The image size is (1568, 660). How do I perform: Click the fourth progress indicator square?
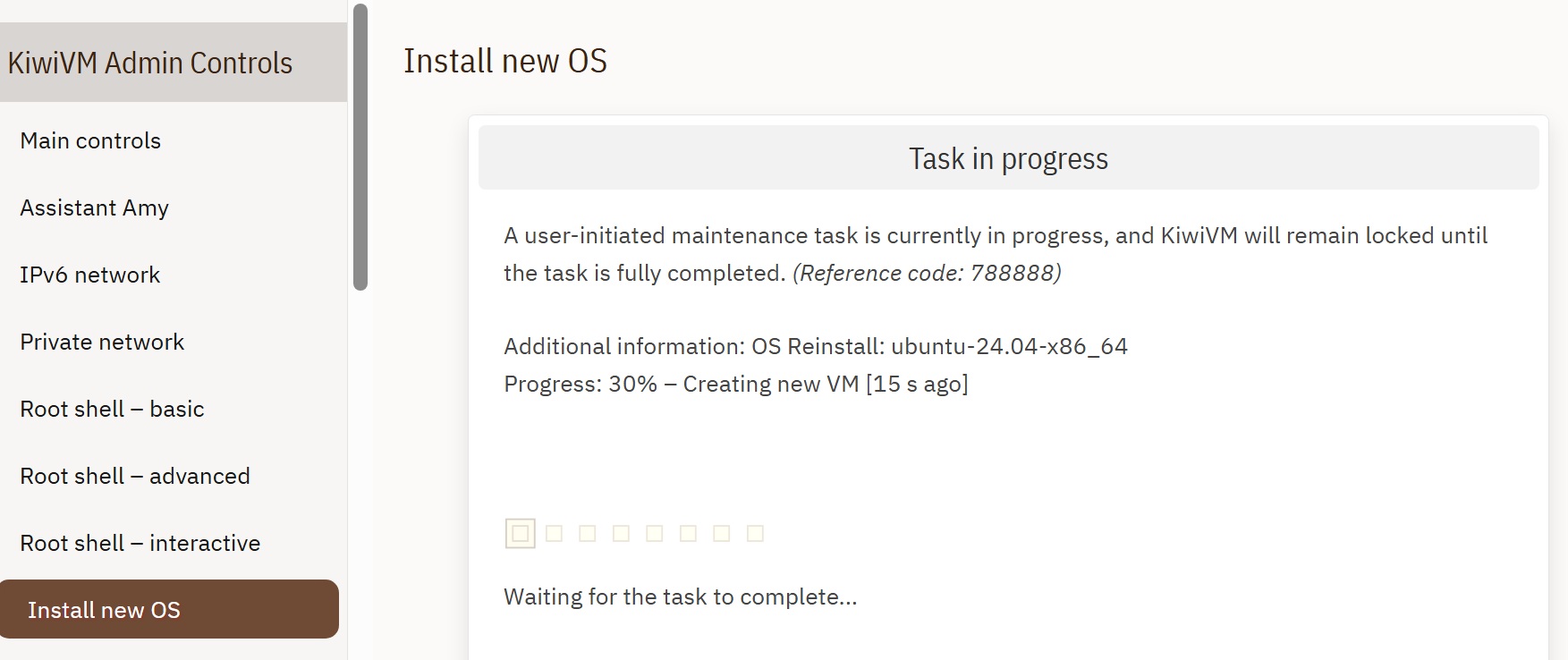pos(622,534)
